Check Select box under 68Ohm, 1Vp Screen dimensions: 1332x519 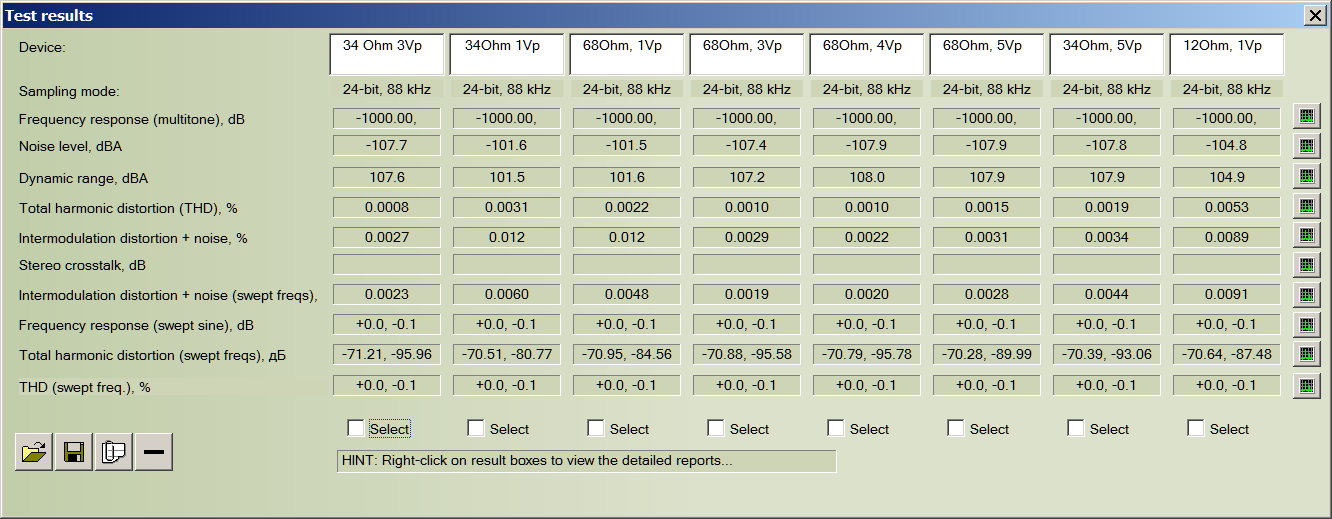point(596,428)
